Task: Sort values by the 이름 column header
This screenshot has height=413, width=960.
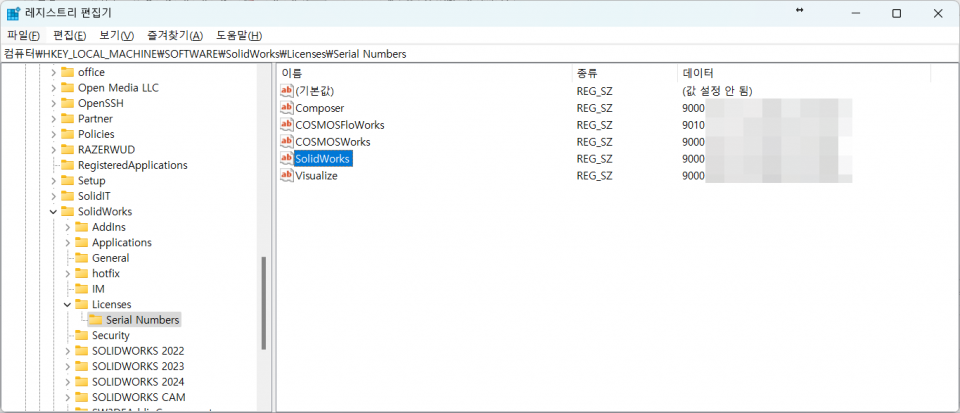Action: [425, 73]
